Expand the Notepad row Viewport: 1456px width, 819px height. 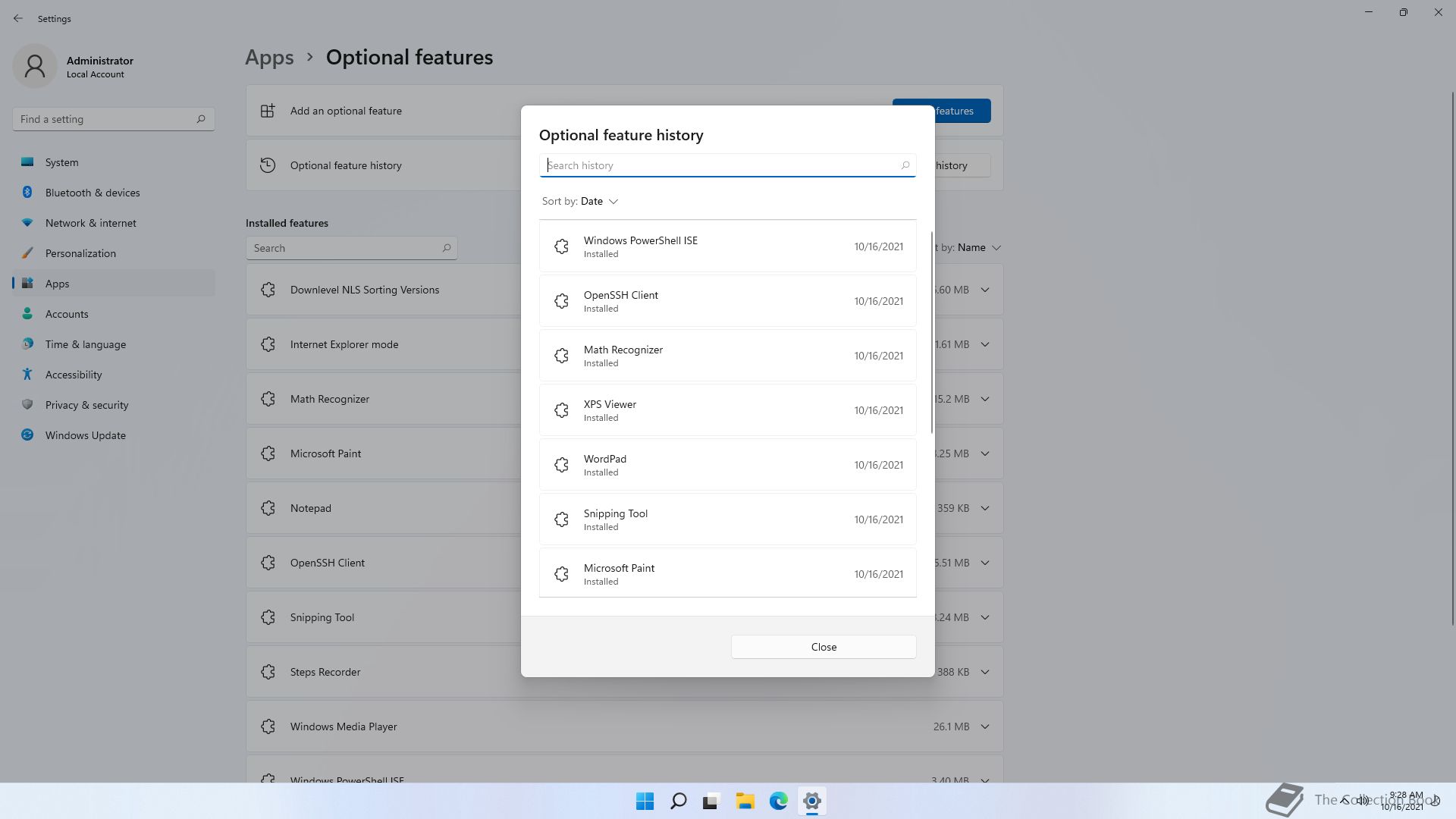985,508
